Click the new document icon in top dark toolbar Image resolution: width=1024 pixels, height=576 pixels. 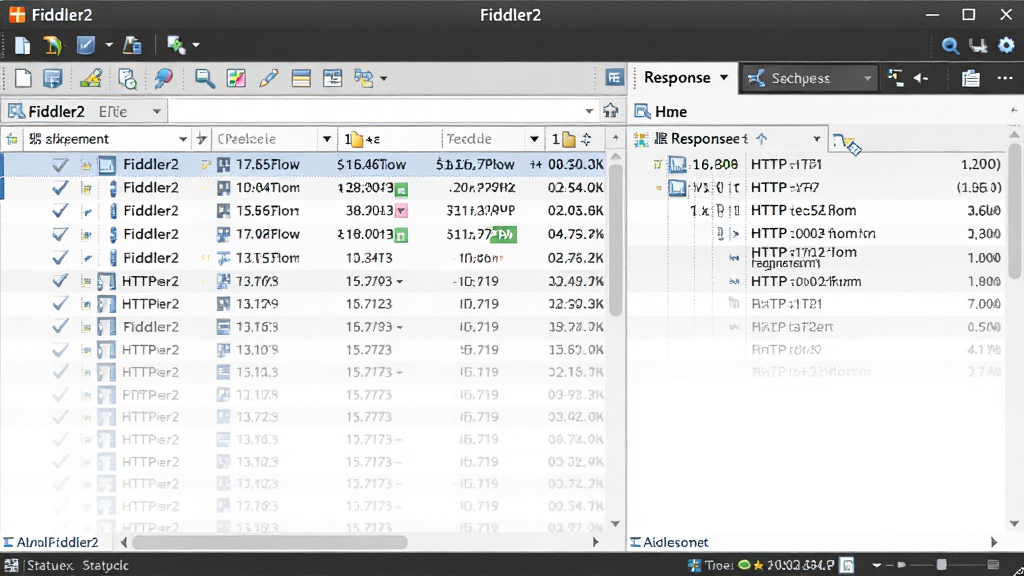tap(22, 45)
